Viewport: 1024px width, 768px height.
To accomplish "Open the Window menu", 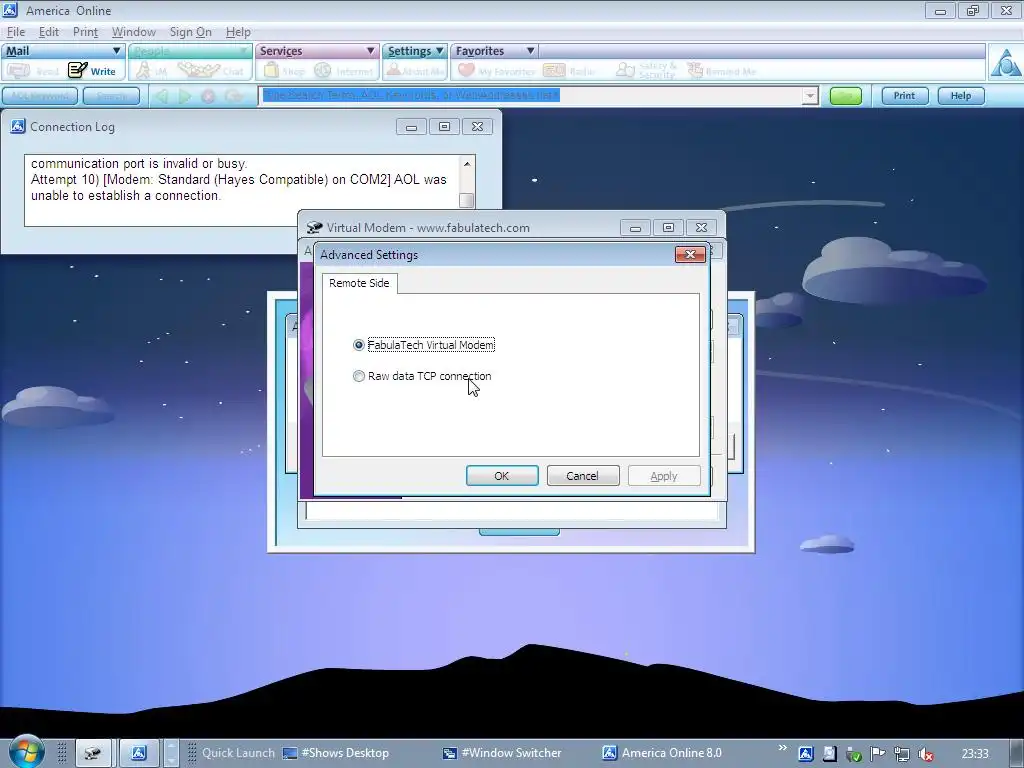I will coord(134,32).
